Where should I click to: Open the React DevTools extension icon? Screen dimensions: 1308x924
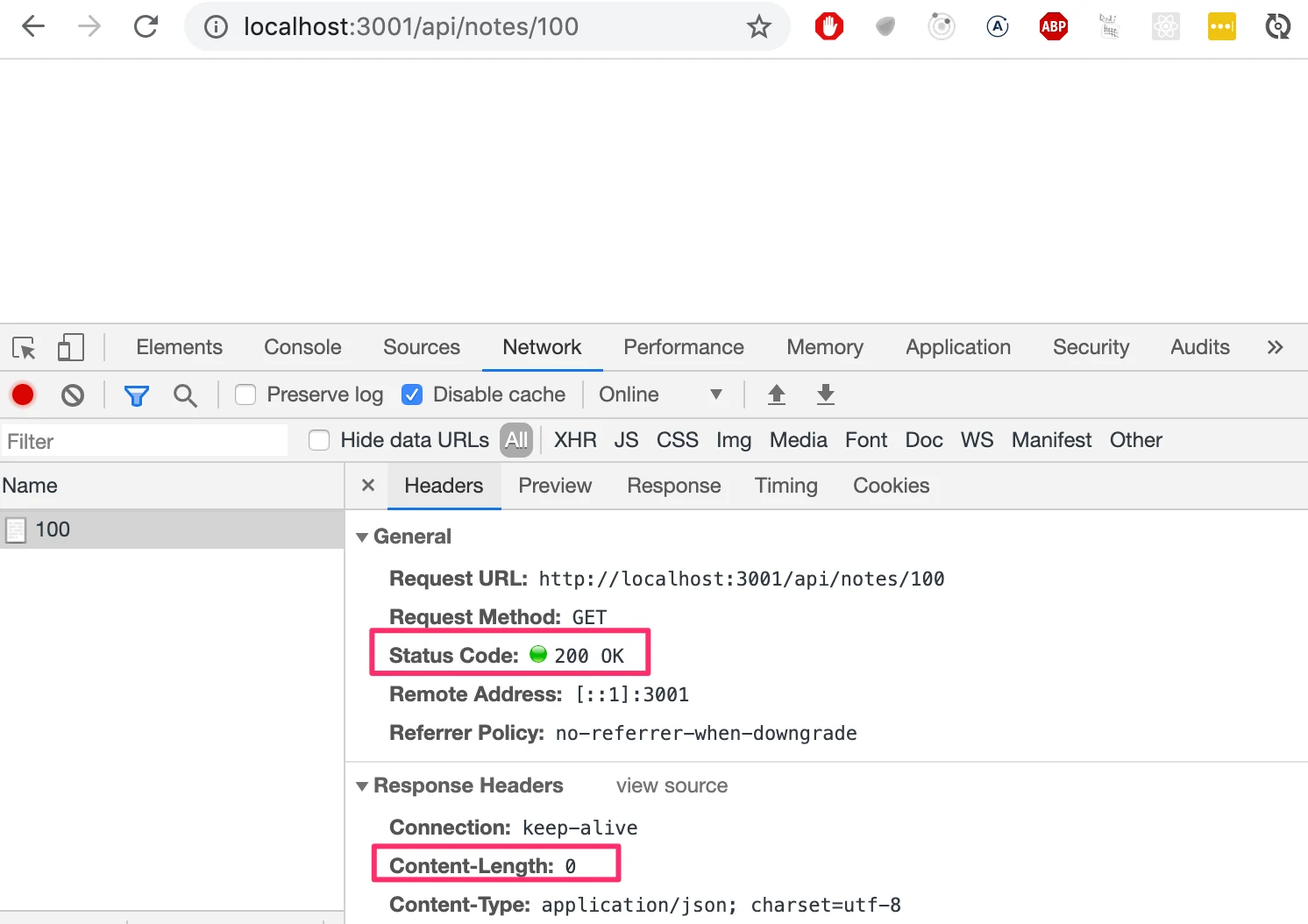(x=1166, y=27)
